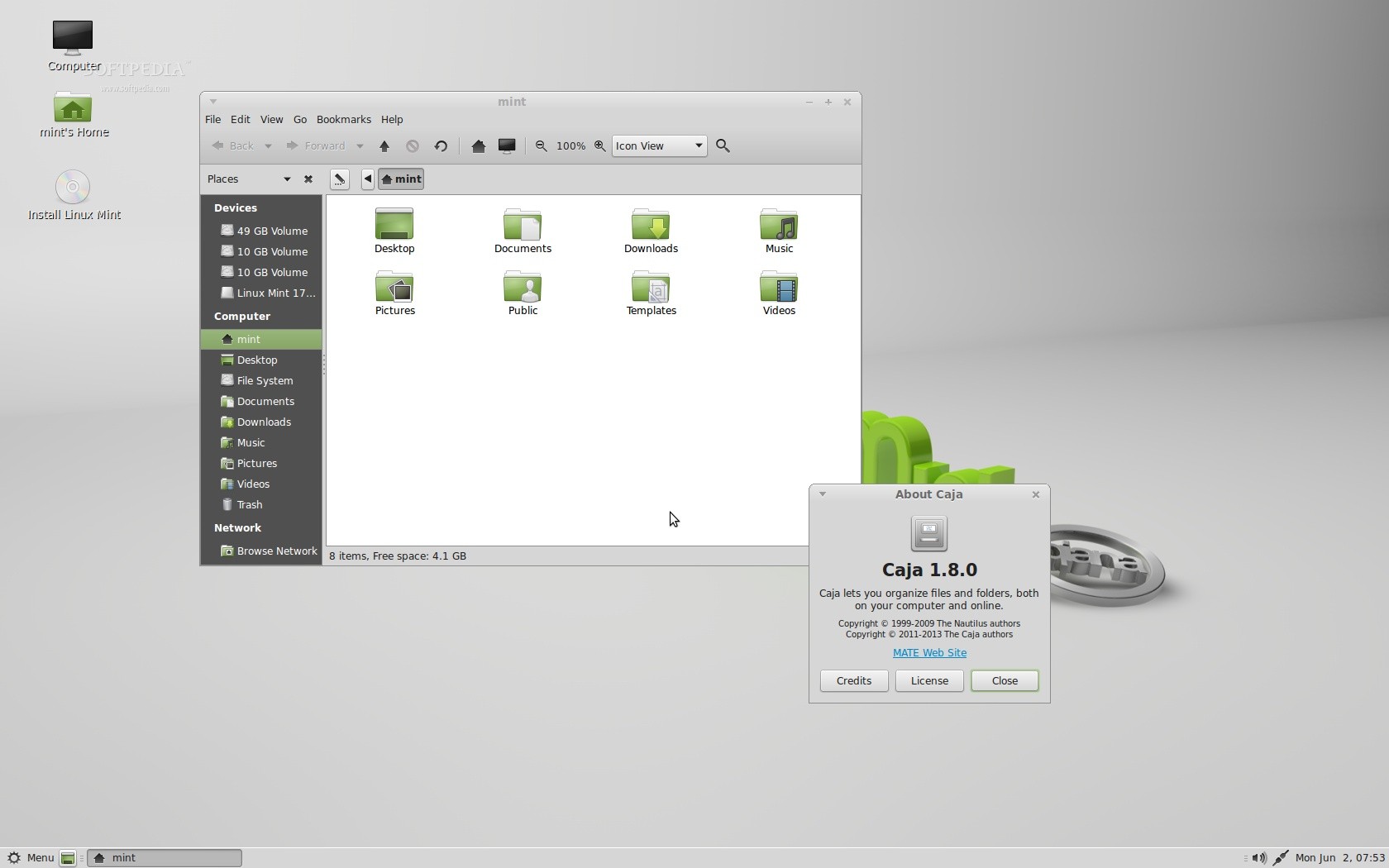Viewport: 1389px width, 868px height.
Task: Select the Public folder icon in file view
Action: click(x=523, y=286)
